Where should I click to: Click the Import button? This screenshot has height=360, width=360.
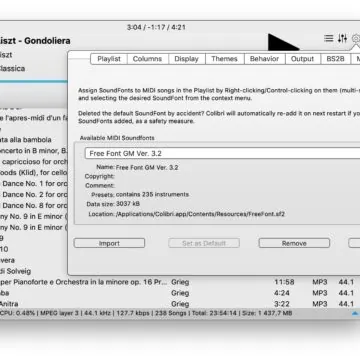(x=109, y=243)
